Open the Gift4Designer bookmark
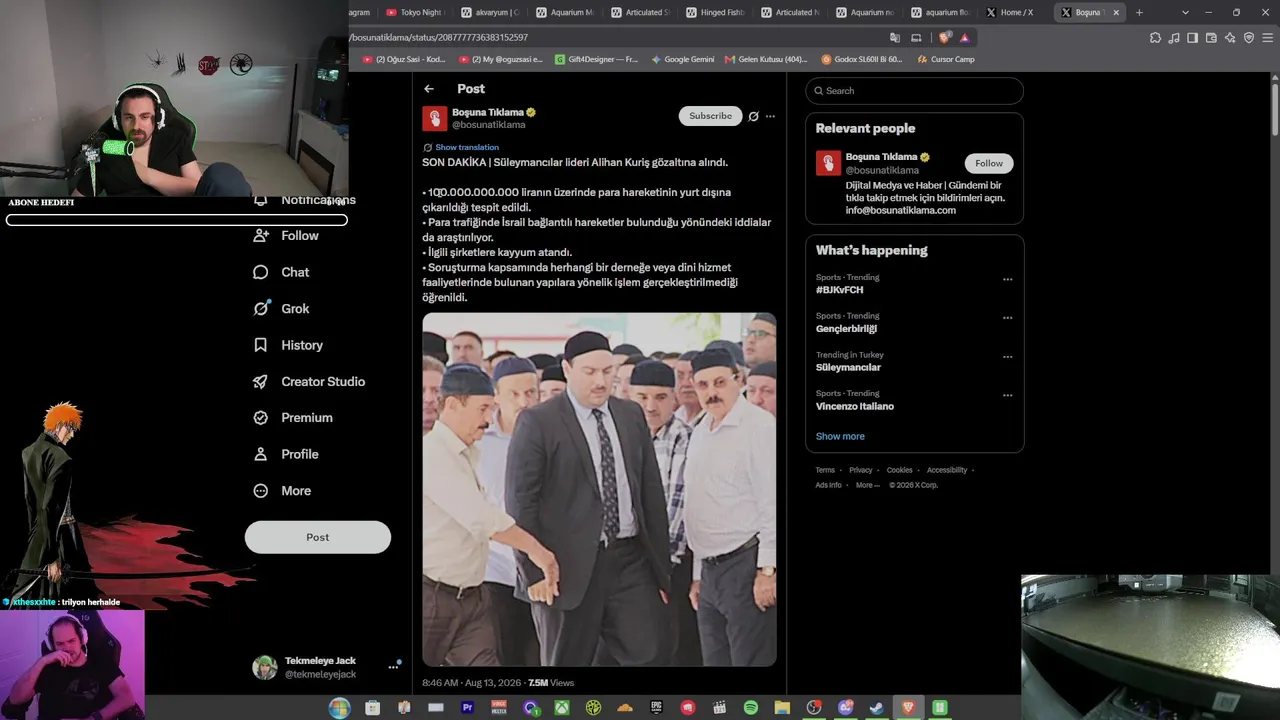 coord(597,59)
